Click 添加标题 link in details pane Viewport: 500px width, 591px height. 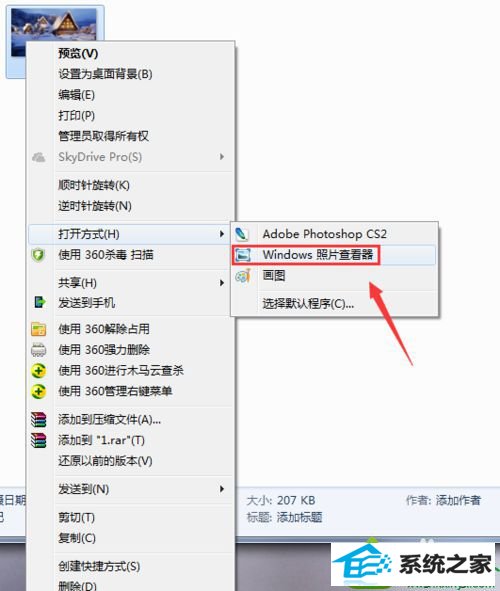click(299, 517)
